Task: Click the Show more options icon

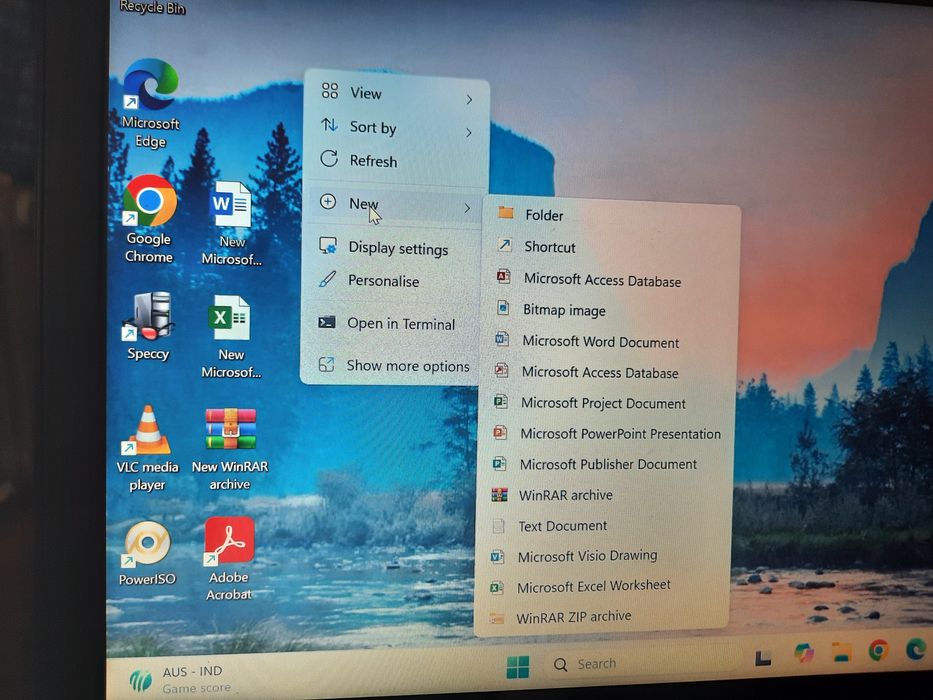Action: click(326, 364)
